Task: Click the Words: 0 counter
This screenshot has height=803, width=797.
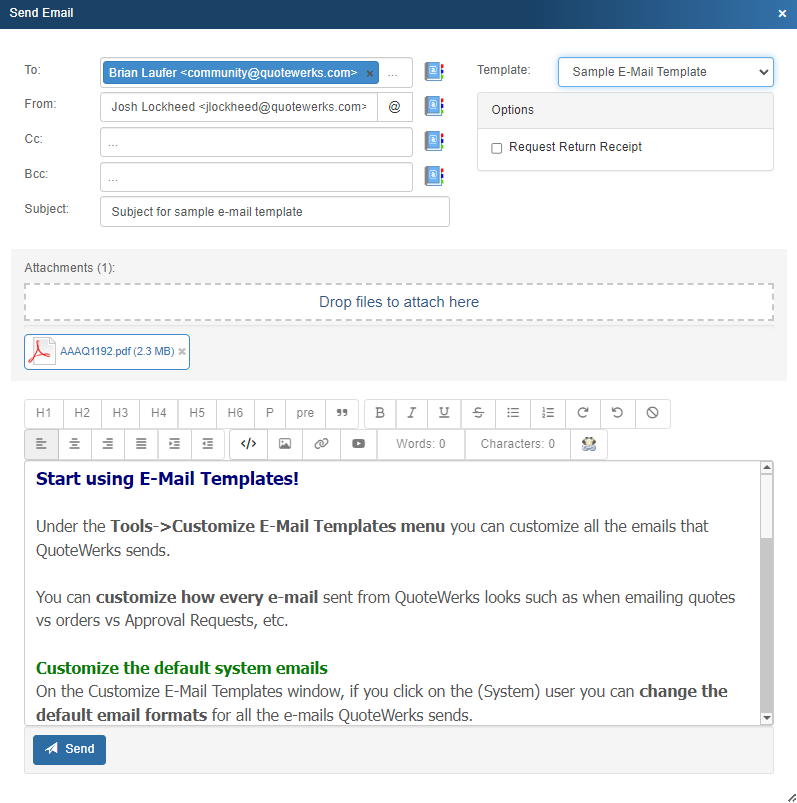Action: 421,444
